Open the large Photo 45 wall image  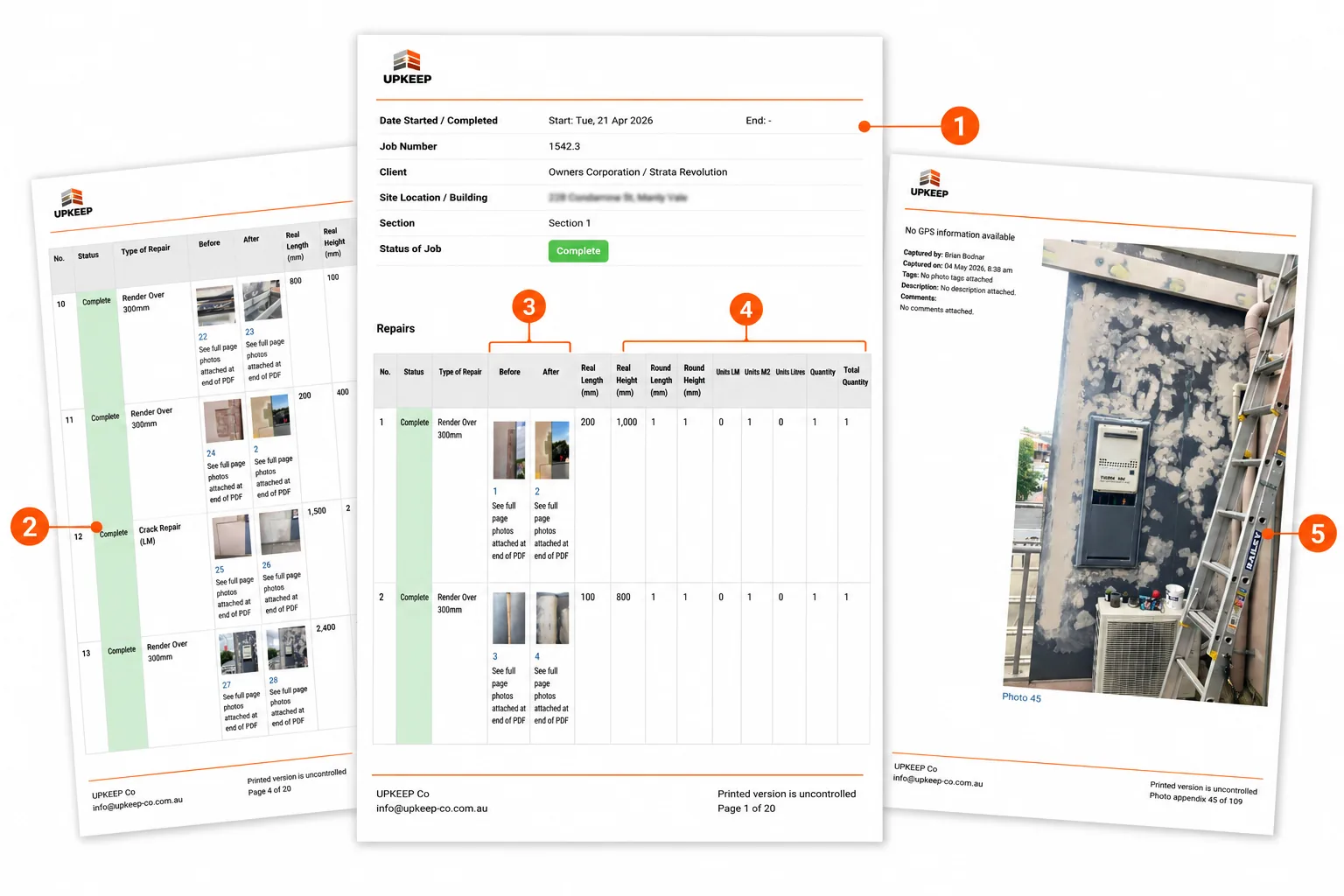pyautogui.click(x=1151, y=472)
